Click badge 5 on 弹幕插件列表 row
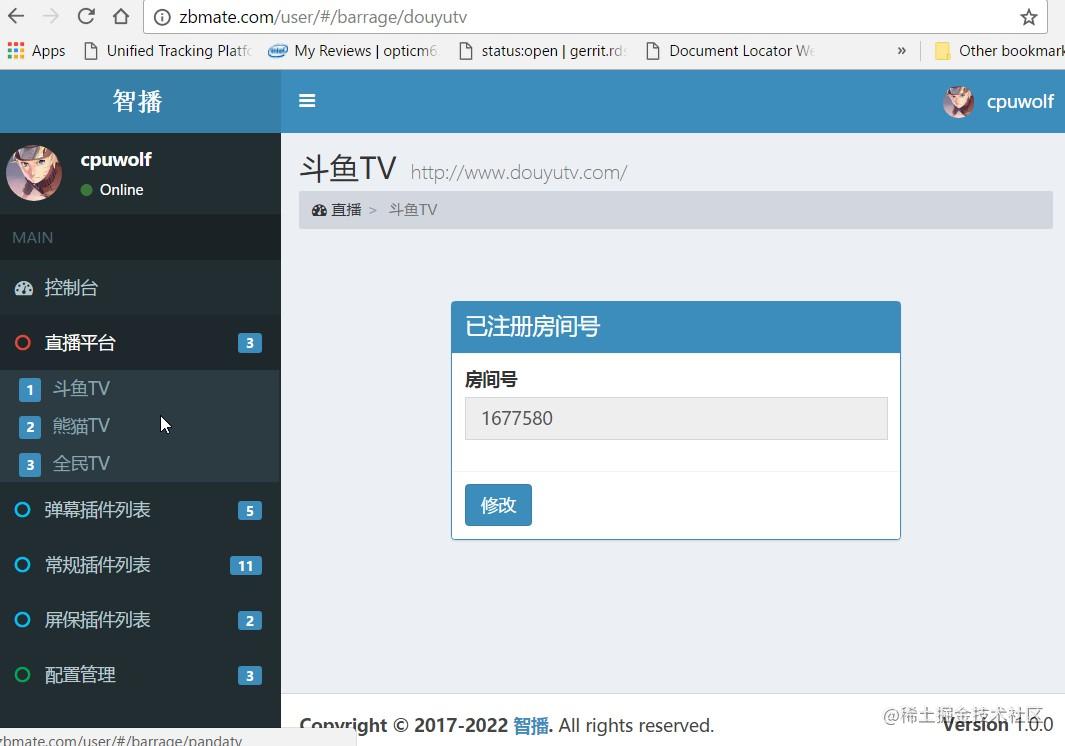1065x746 pixels. pos(250,510)
